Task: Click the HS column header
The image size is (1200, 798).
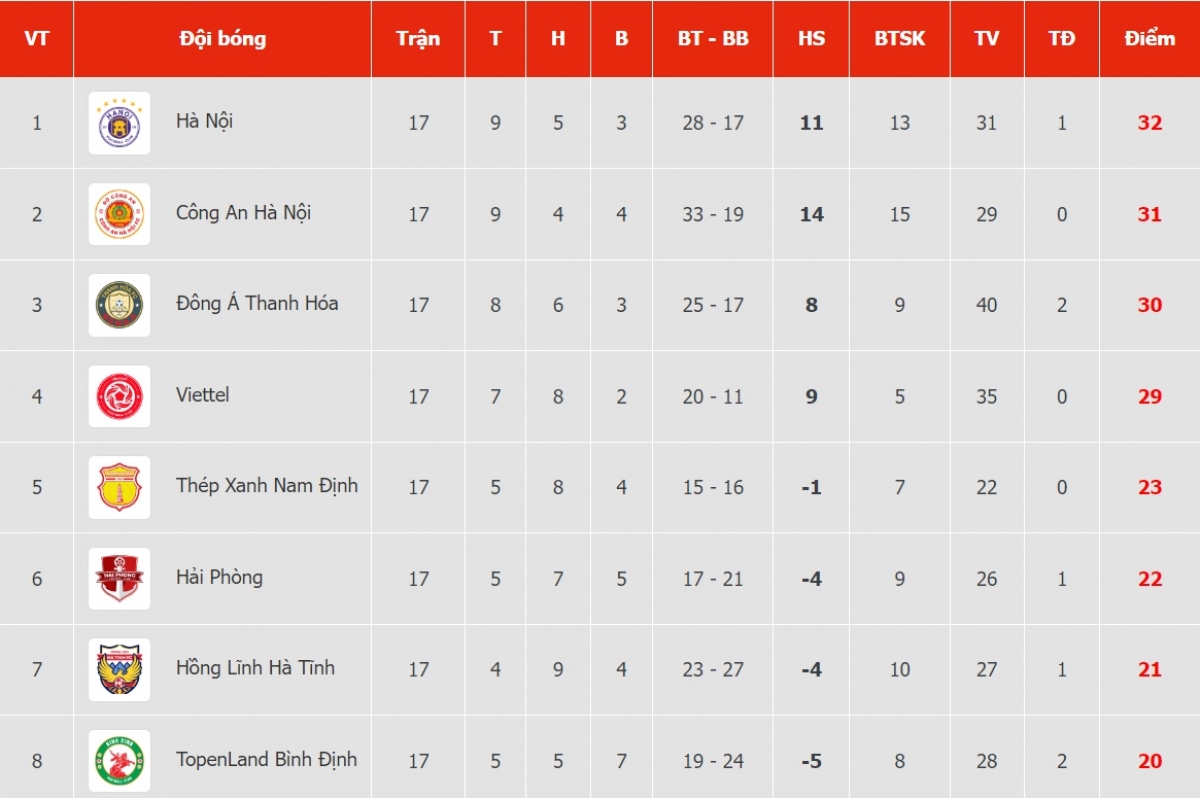Action: 811,39
